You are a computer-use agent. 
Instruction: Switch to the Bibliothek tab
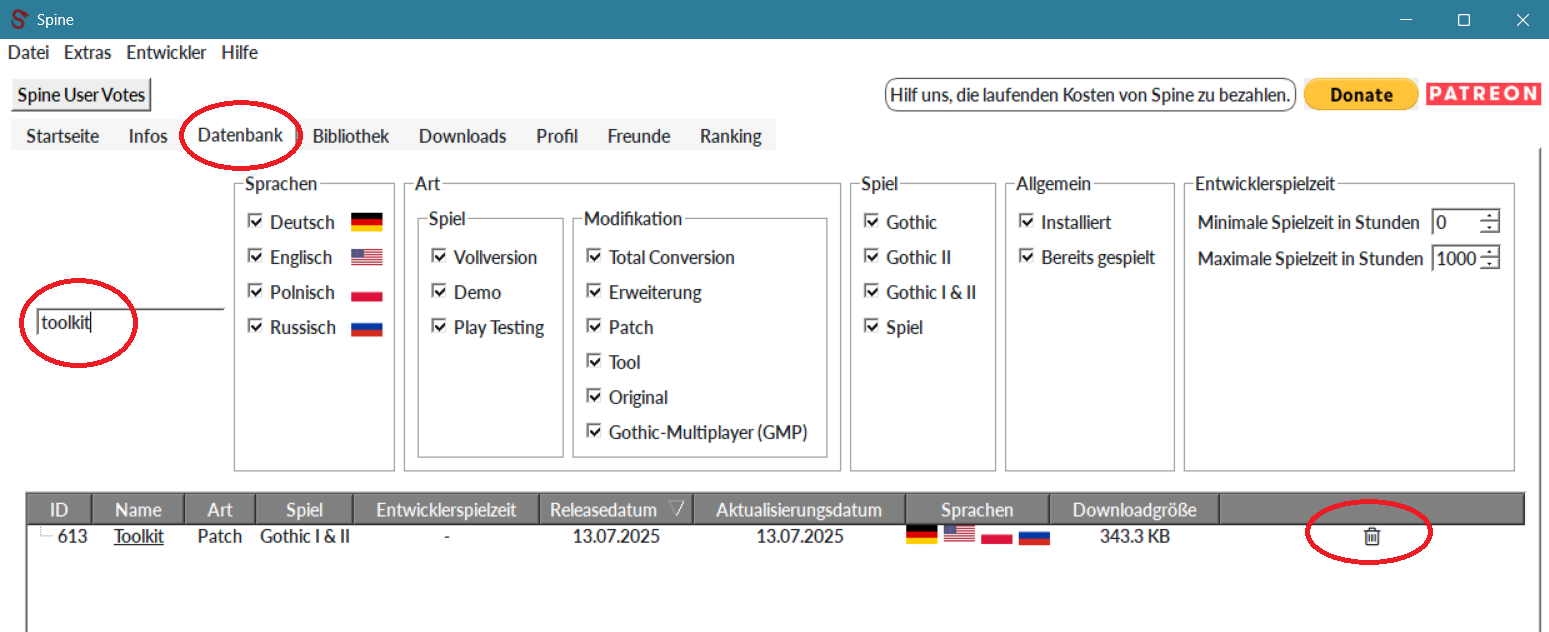(350, 136)
